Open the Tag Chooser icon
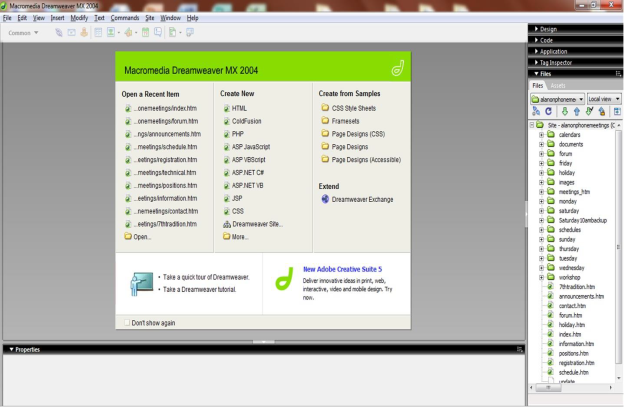 190,33
